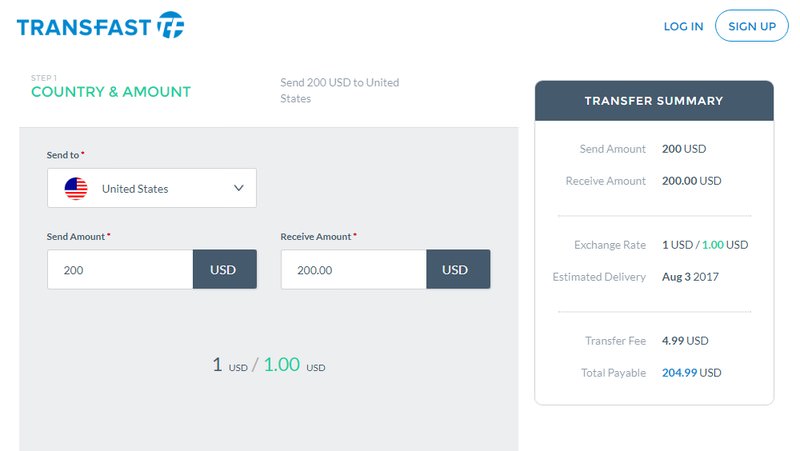Select the Send Amount USD currency box

coord(224,269)
